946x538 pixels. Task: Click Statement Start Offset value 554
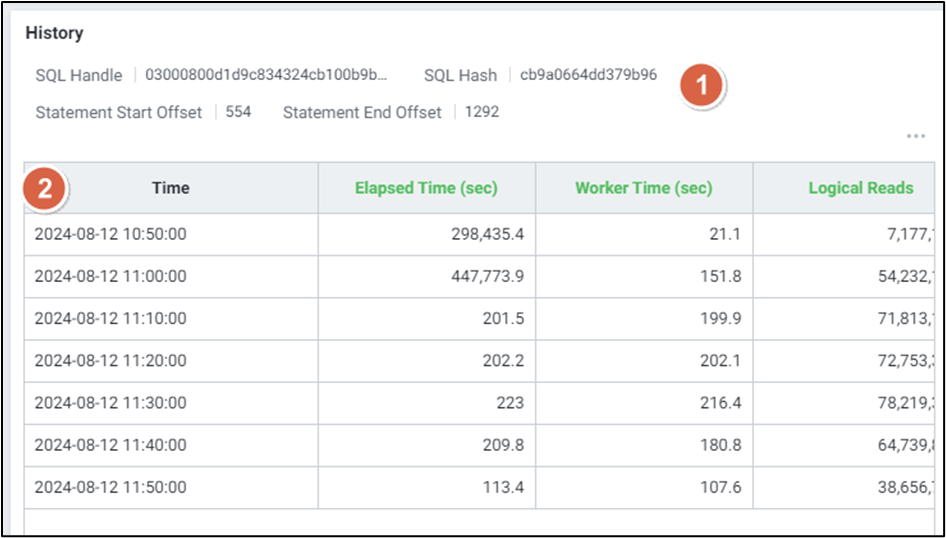[x=238, y=112]
